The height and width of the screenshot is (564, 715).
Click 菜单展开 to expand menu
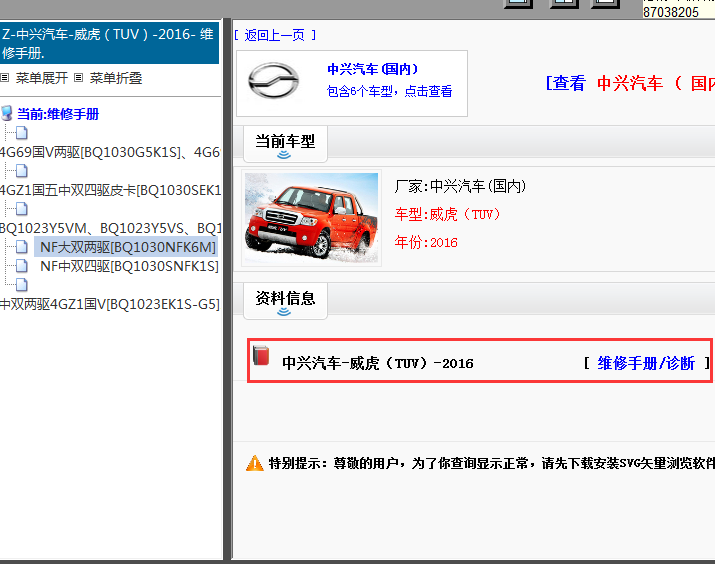(41, 78)
